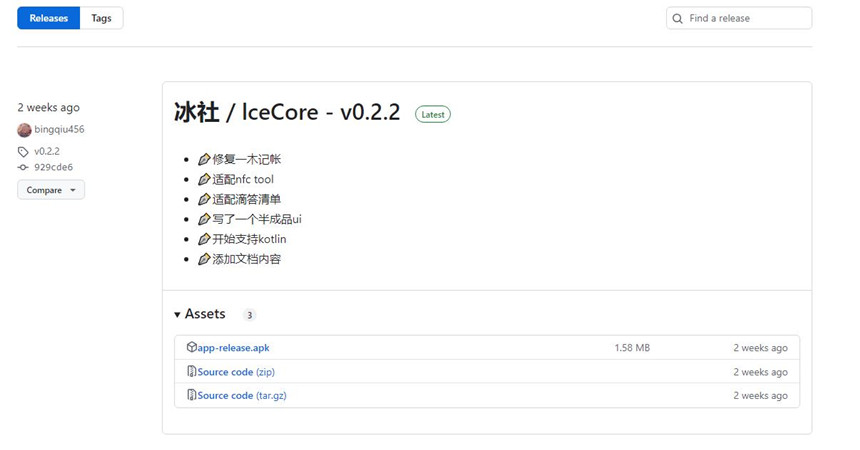
Task: Click the 2 weeks ago release date in sidebar
Action: (48, 108)
